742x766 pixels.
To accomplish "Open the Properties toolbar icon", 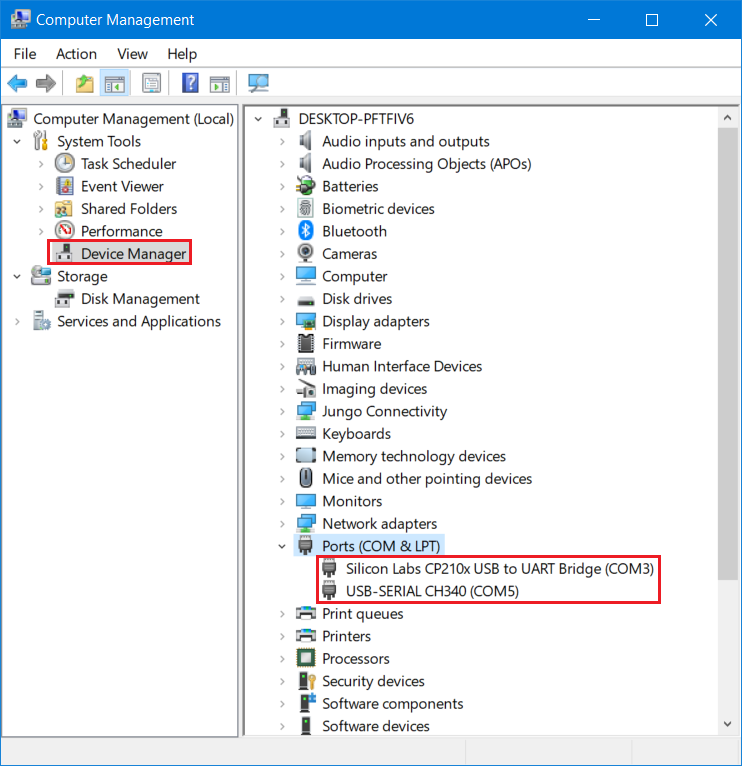I will click(x=151, y=83).
